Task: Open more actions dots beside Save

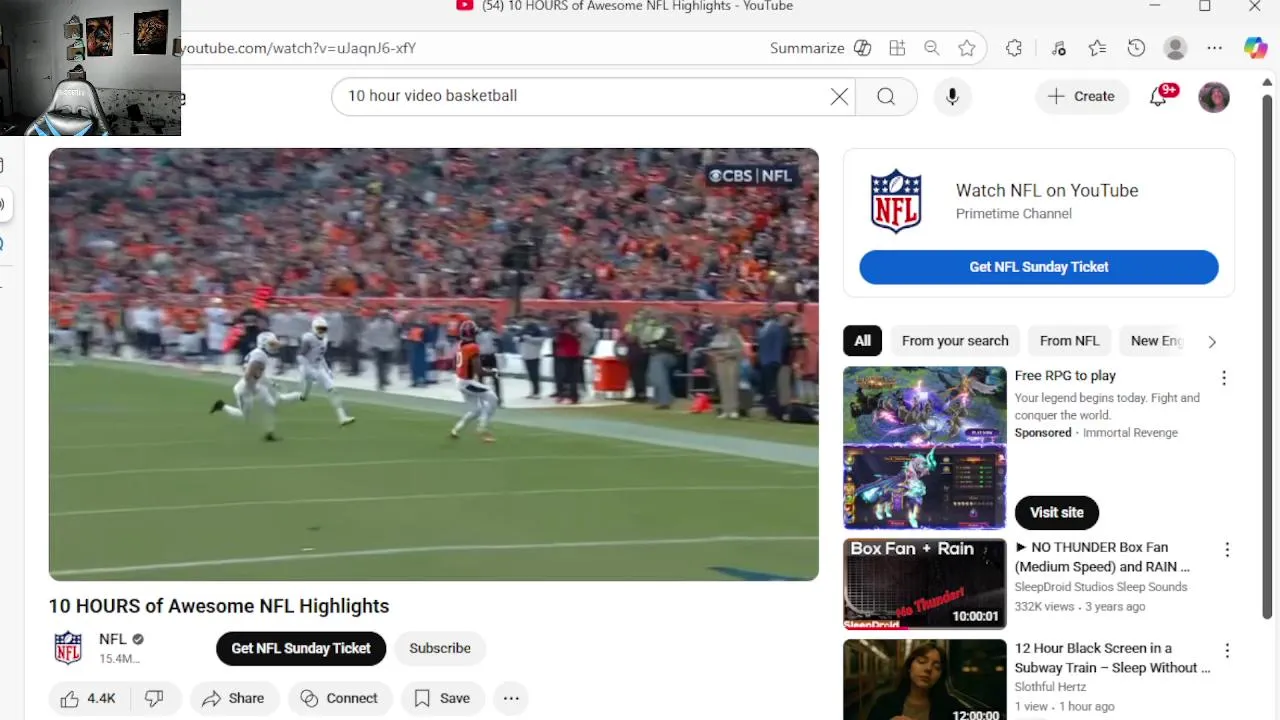Action: point(511,698)
